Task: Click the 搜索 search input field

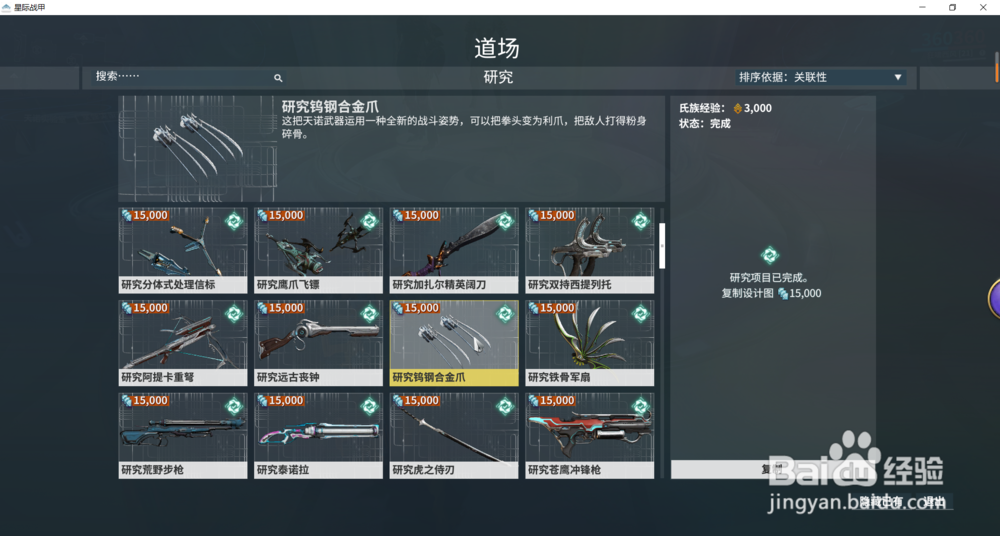Action: (183, 77)
